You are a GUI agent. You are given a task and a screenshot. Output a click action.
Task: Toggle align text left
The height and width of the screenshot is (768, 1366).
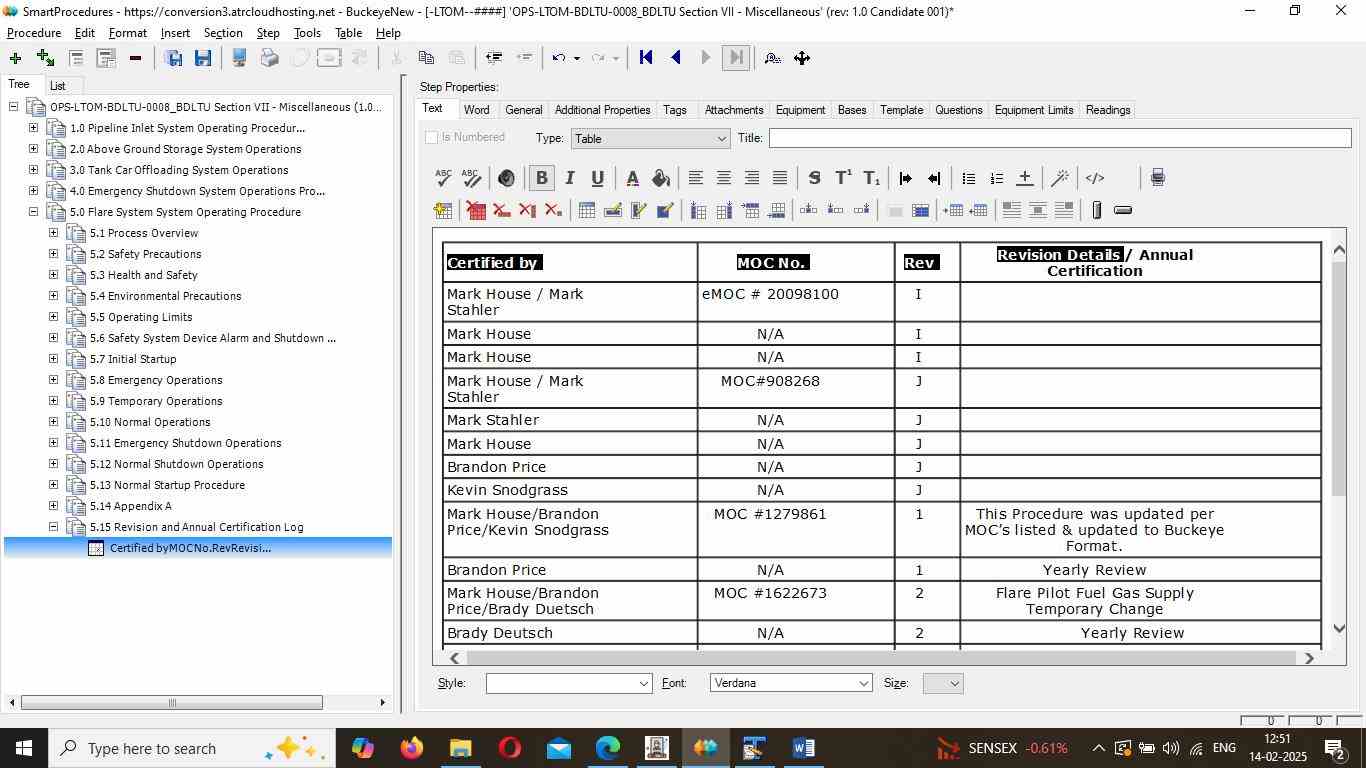click(695, 178)
